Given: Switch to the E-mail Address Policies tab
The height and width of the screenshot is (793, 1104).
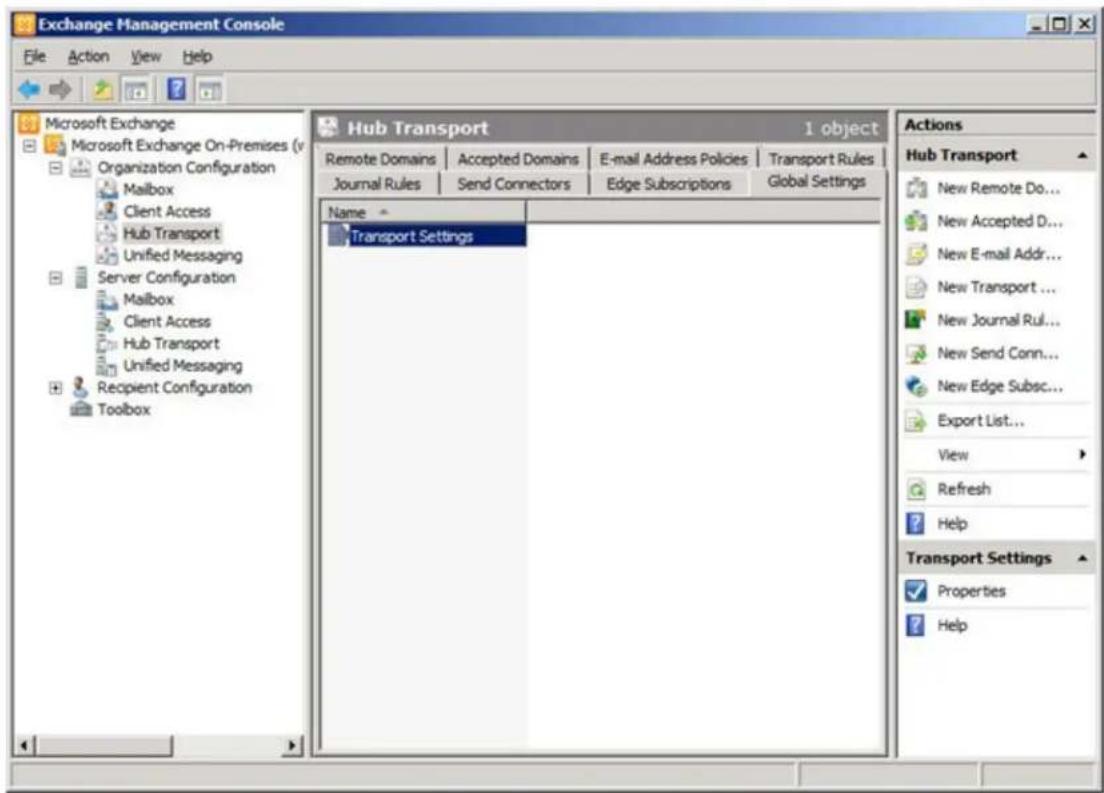Looking at the screenshot, I should coord(673,159).
